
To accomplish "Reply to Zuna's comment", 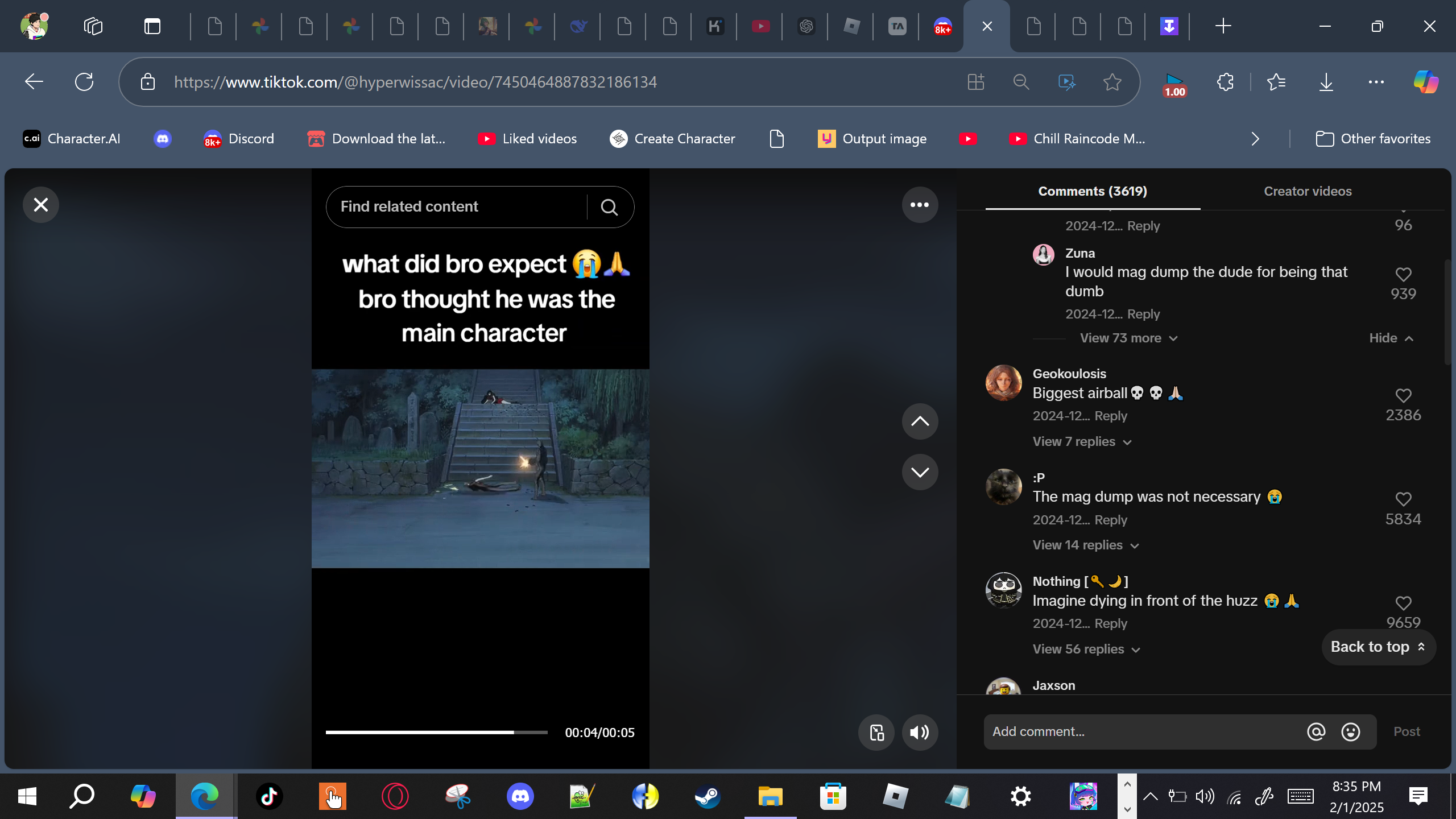I will coord(1143,314).
